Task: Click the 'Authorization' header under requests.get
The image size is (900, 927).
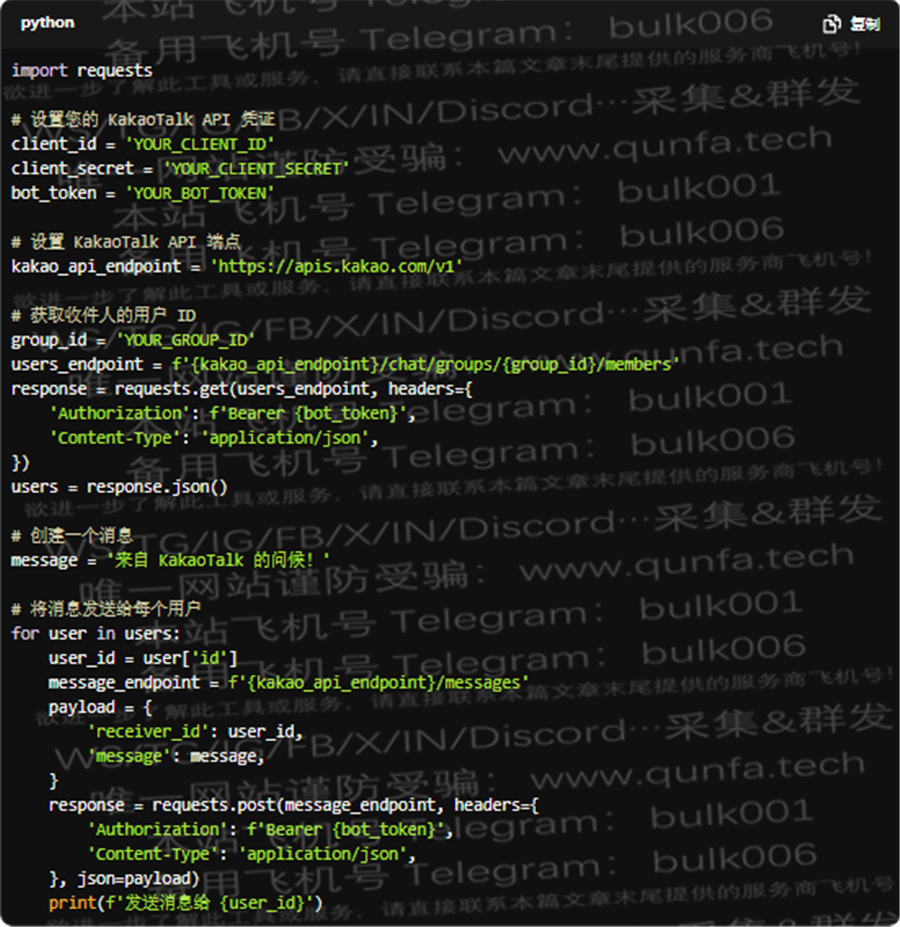Action: [232, 413]
